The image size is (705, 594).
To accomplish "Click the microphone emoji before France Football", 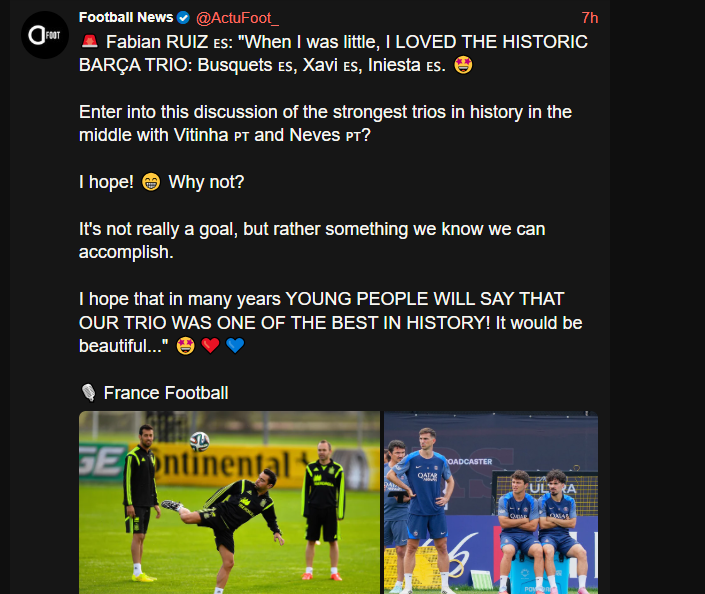I will pos(89,393).
